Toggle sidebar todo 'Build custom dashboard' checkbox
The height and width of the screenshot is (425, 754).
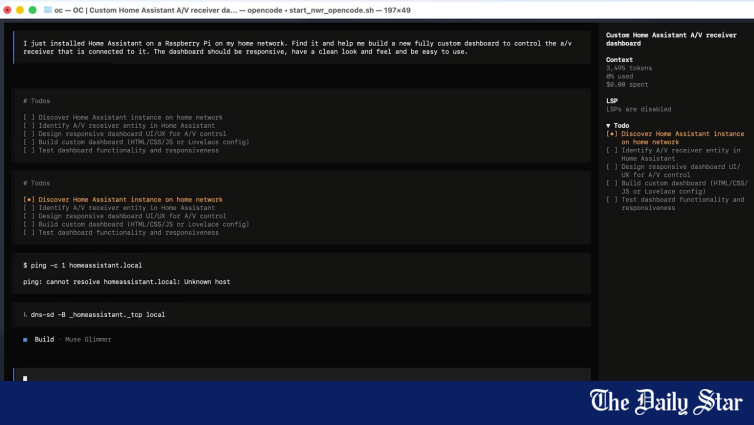click(612, 183)
